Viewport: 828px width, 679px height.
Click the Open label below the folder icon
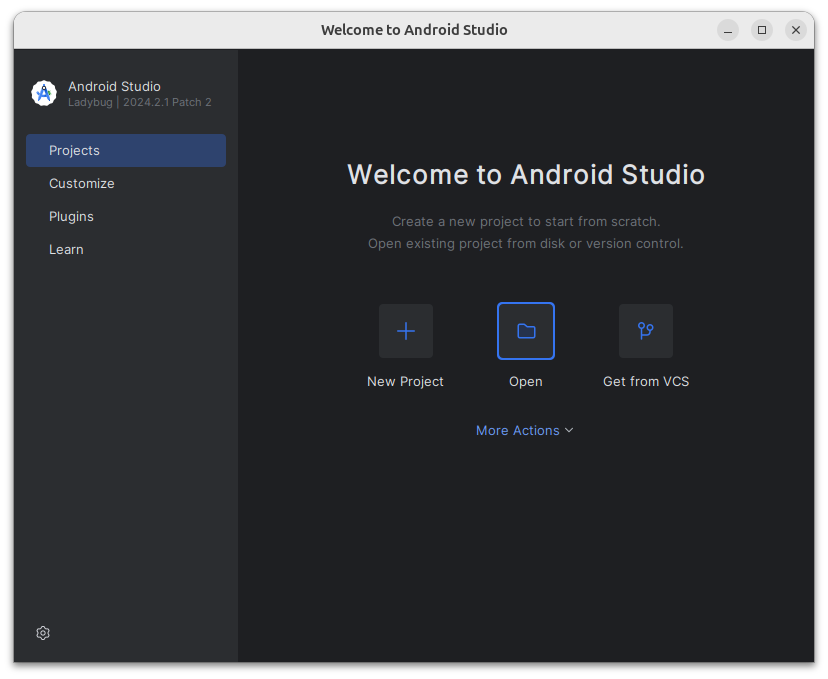(525, 381)
